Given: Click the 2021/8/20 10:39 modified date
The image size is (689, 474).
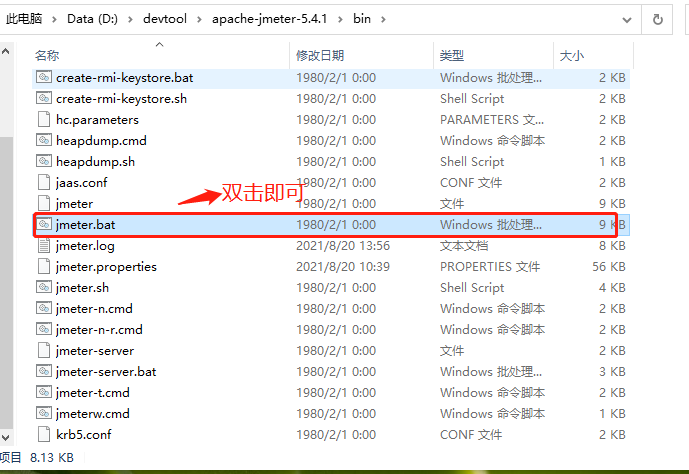Looking at the screenshot, I should pyautogui.click(x=343, y=267).
